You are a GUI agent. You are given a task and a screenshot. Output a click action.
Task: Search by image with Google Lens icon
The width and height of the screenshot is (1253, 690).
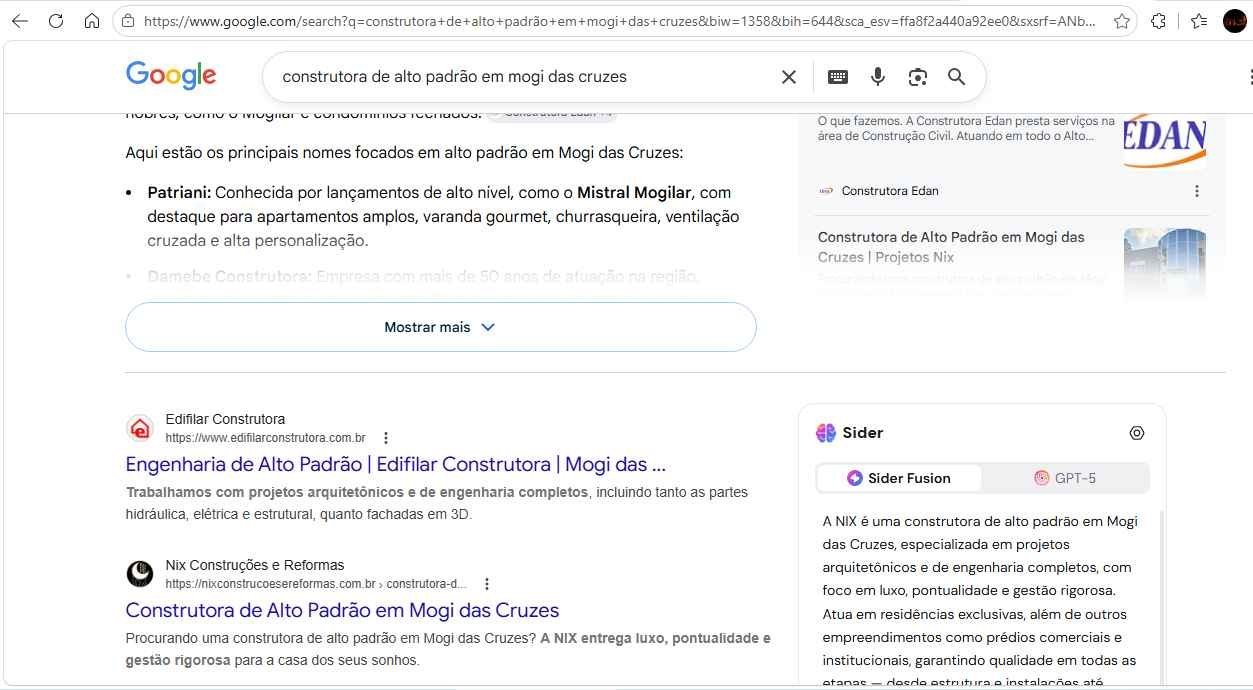(x=918, y=77)
